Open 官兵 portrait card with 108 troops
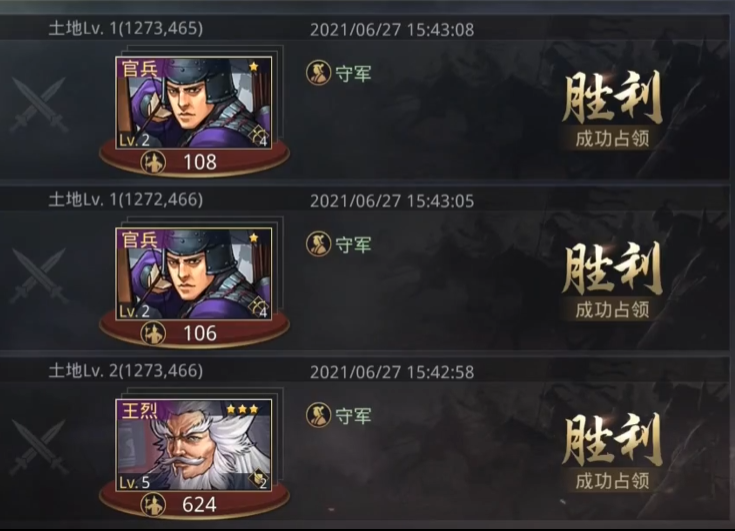Screen dimensions: 735x531 pos(194,103)
